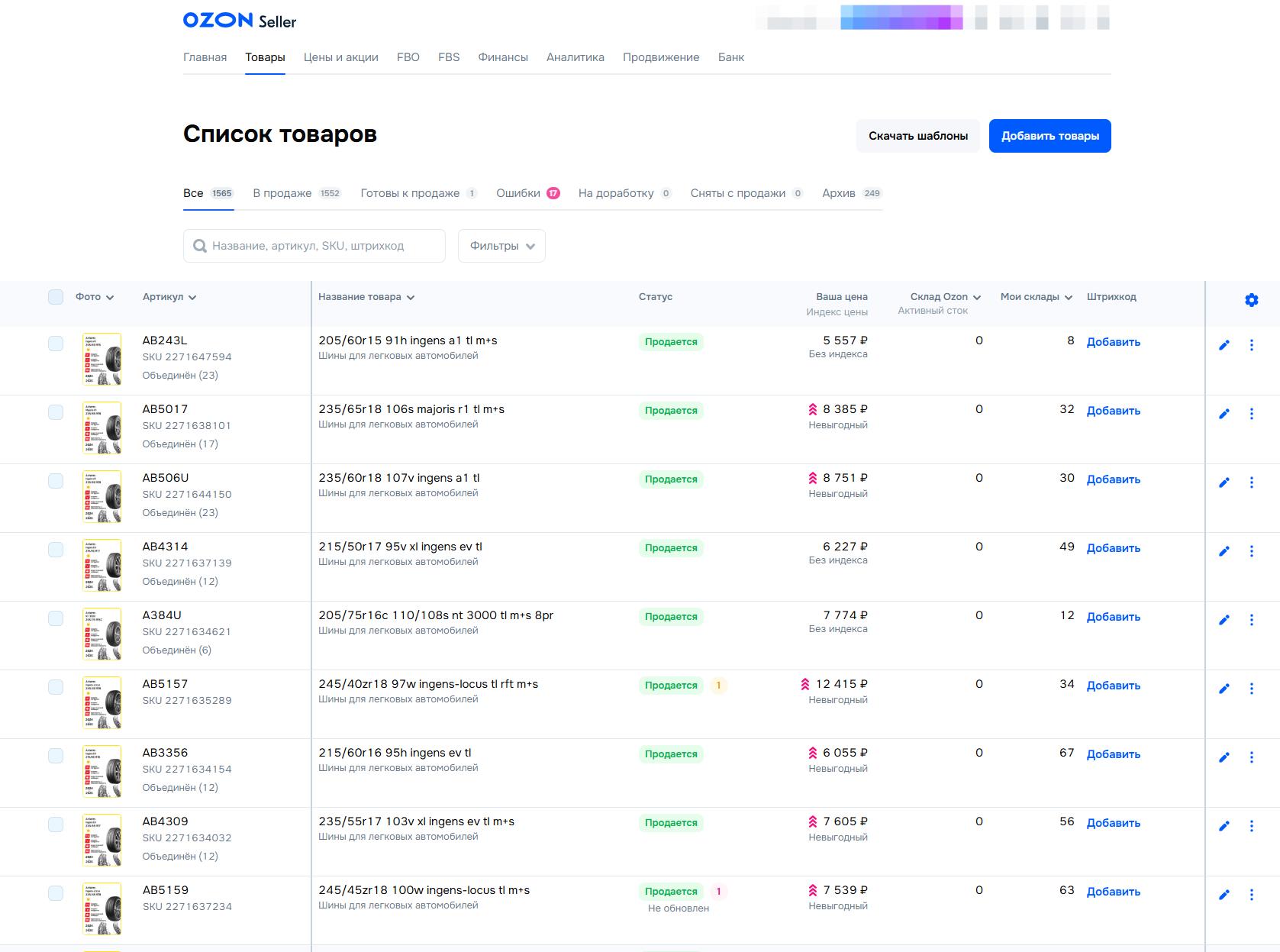Click yellow warning badge on AB5157 status
Screen dimensions: 1280x952
tap(718, 686)
